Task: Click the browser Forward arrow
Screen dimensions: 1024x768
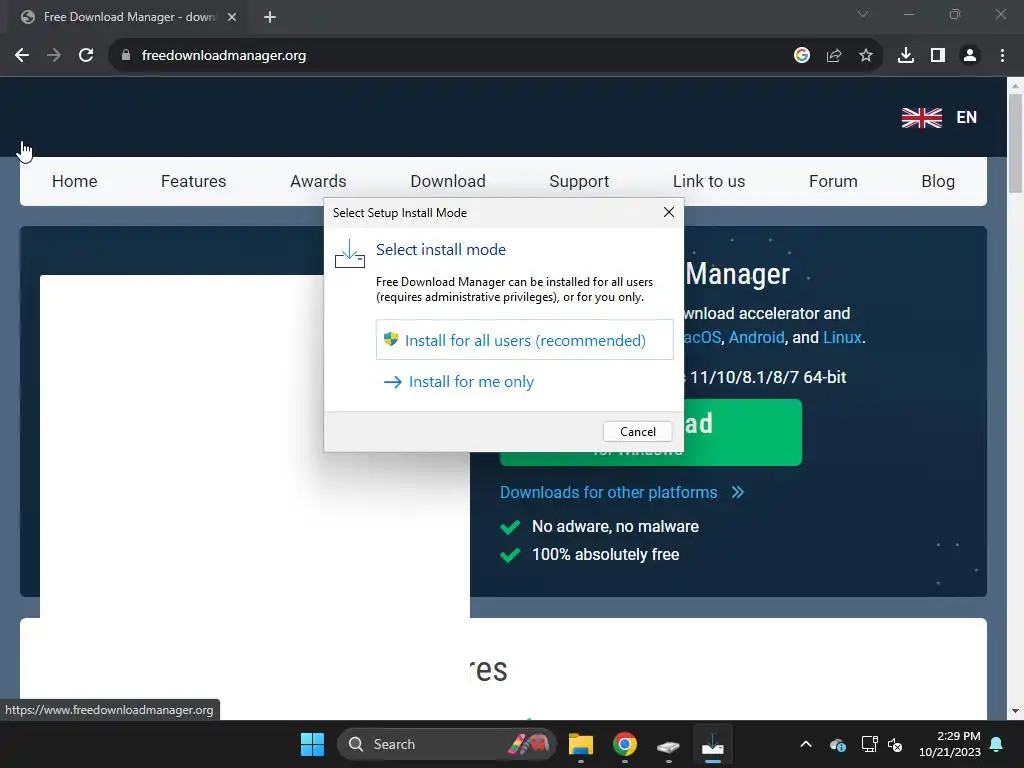Action: click(x=54, y=56)
